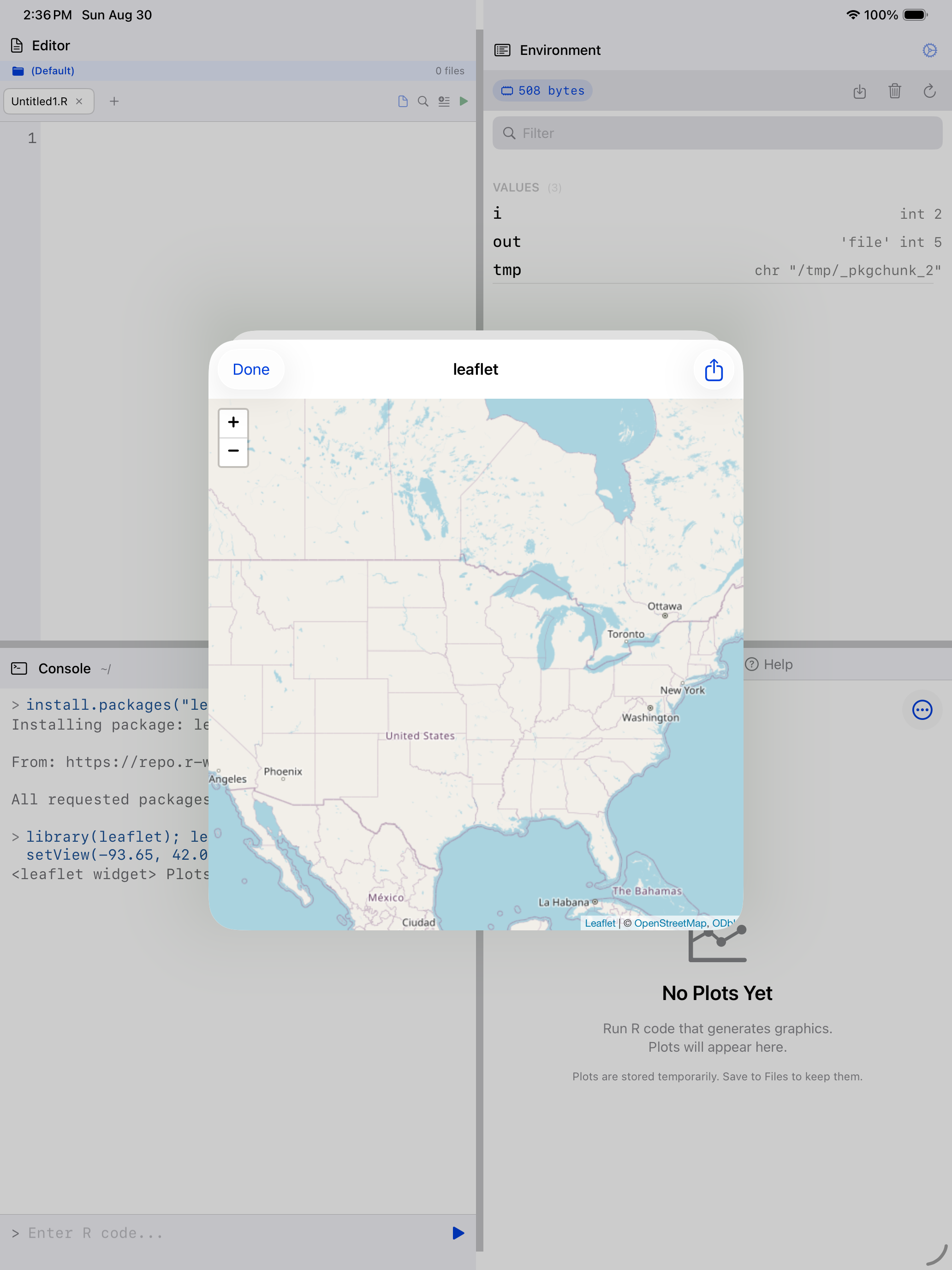Run selected lines icon in editor
This screenshot has height=1270, width=952.
444,101
